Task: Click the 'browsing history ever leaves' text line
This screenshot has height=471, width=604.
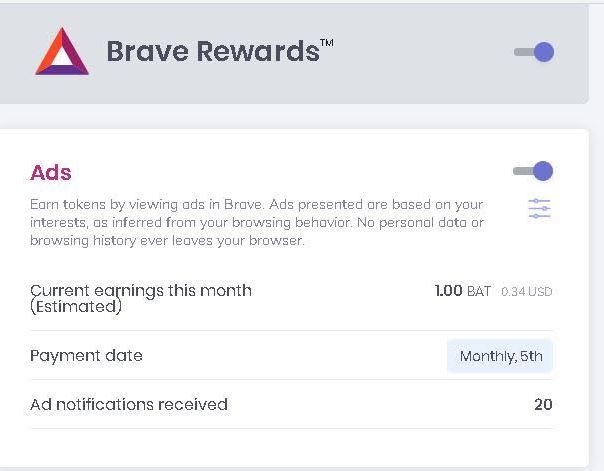Action: click(x=167, y=240)
